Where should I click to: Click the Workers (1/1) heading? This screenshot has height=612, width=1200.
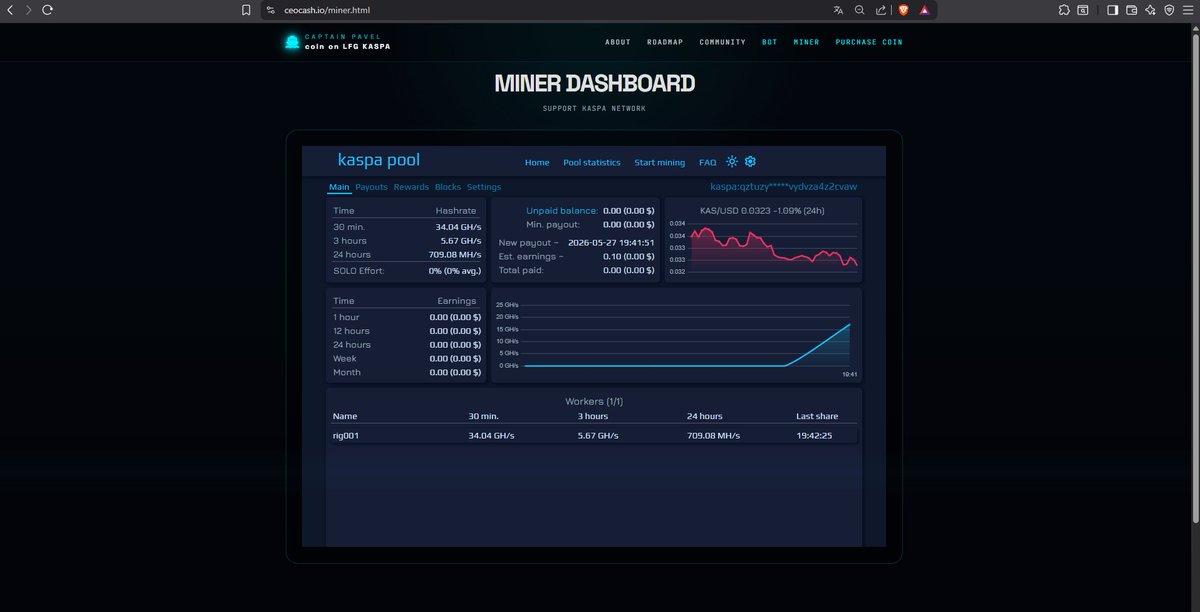[x=594, y=401]
